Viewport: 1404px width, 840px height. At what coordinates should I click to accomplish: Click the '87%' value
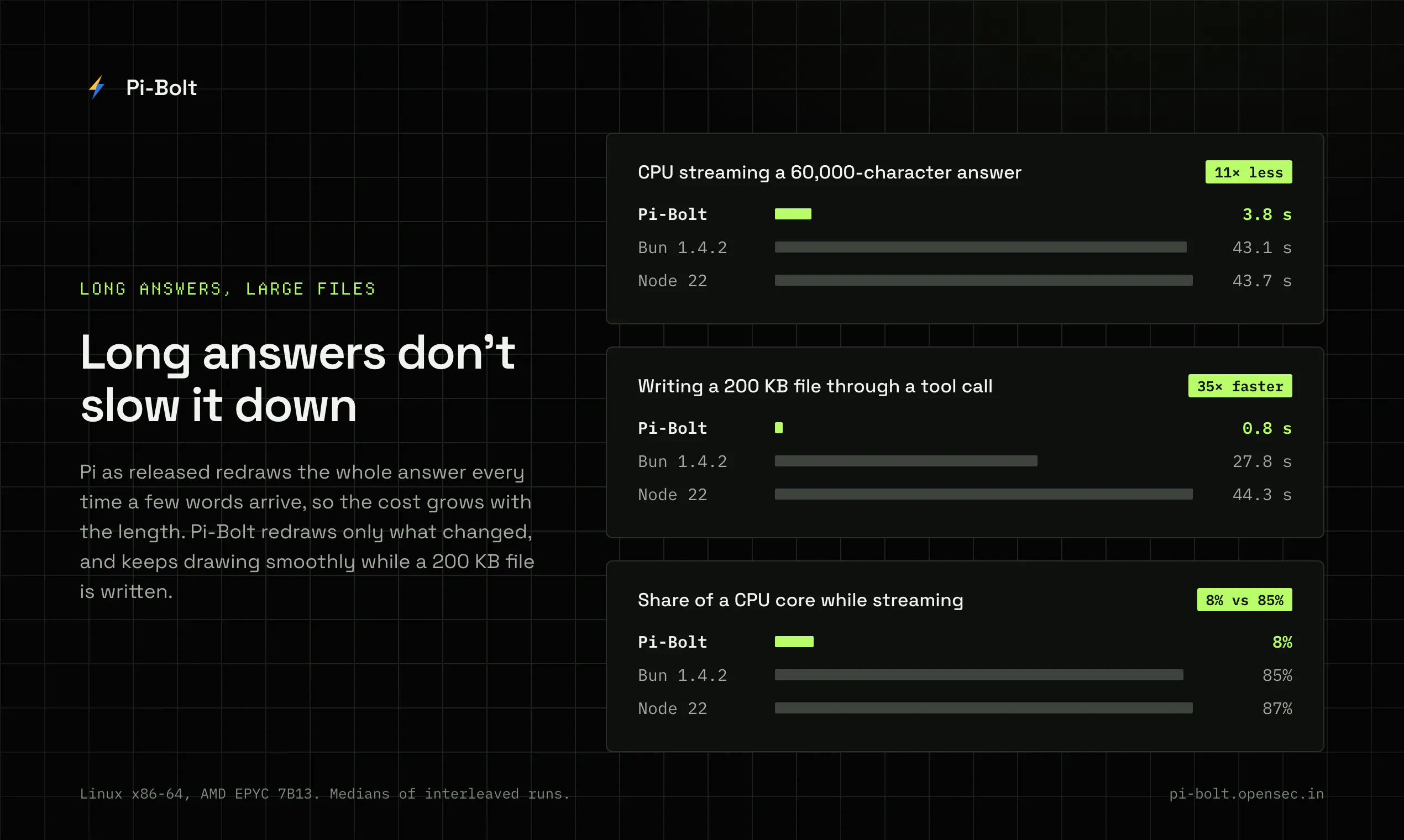click(1277, 708)
